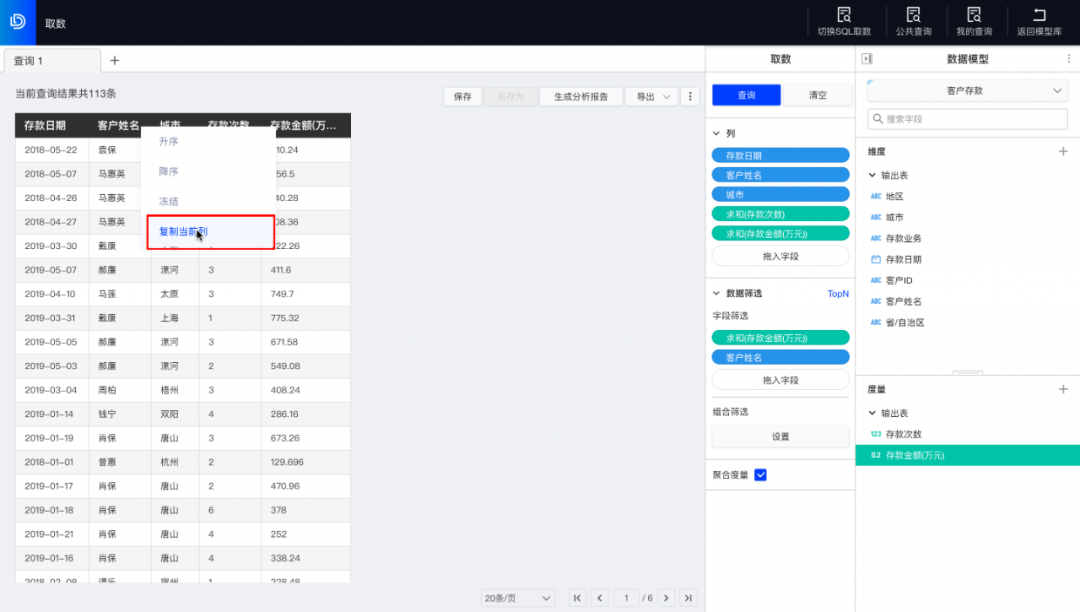The image size is (1080, 612).
Task: Open the 客户存款 data model dropdown
Action: [x=966, y=91]
